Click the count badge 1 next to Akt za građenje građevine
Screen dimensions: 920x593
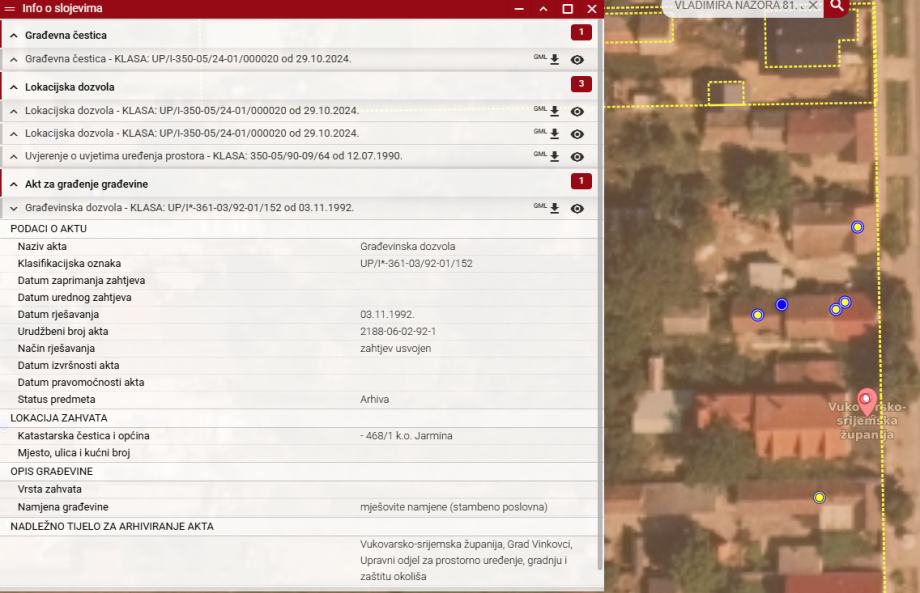(x=581, y=181)
